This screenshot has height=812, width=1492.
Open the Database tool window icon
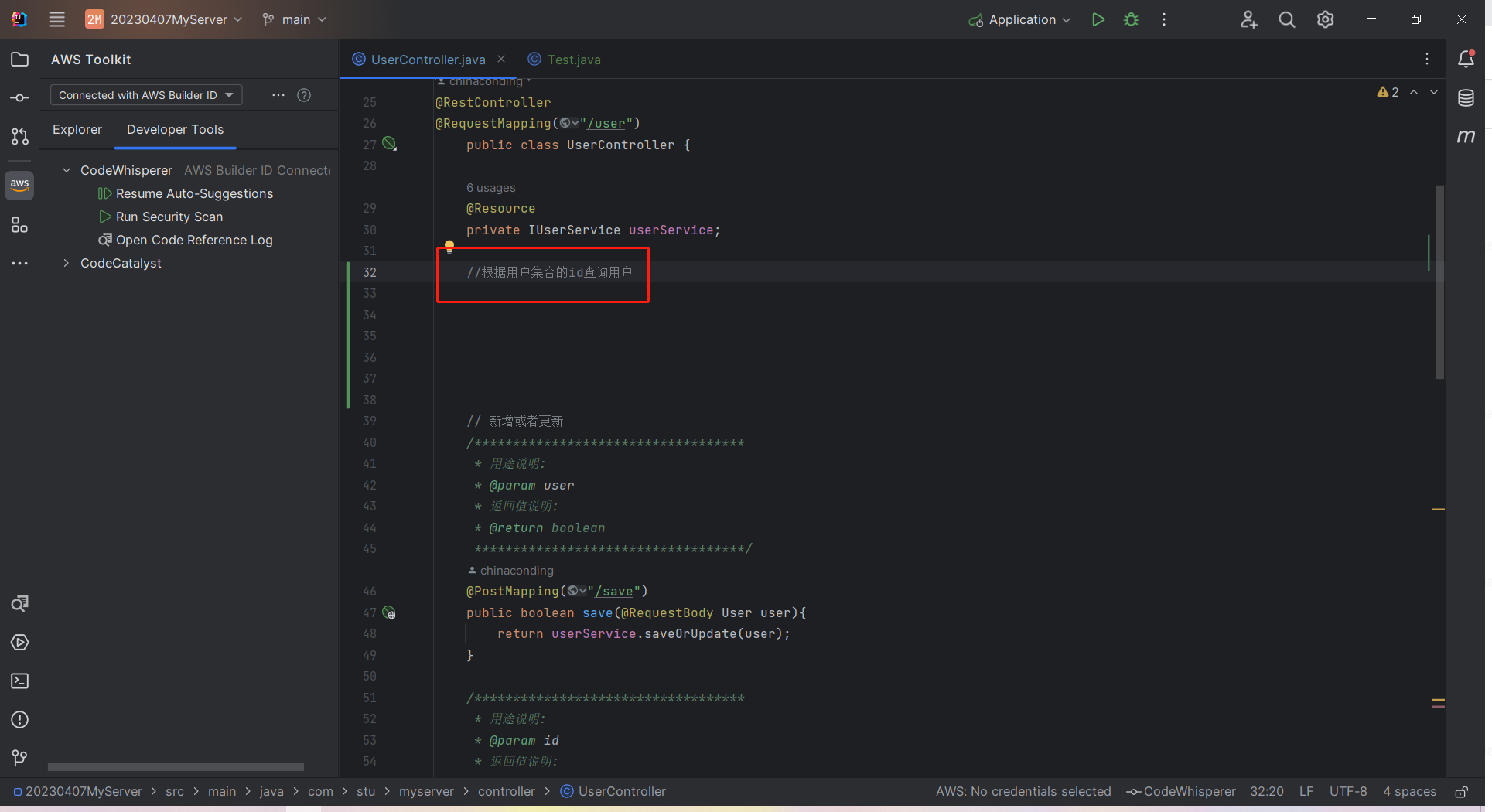pyautogui.click(x=1466, y=98)
